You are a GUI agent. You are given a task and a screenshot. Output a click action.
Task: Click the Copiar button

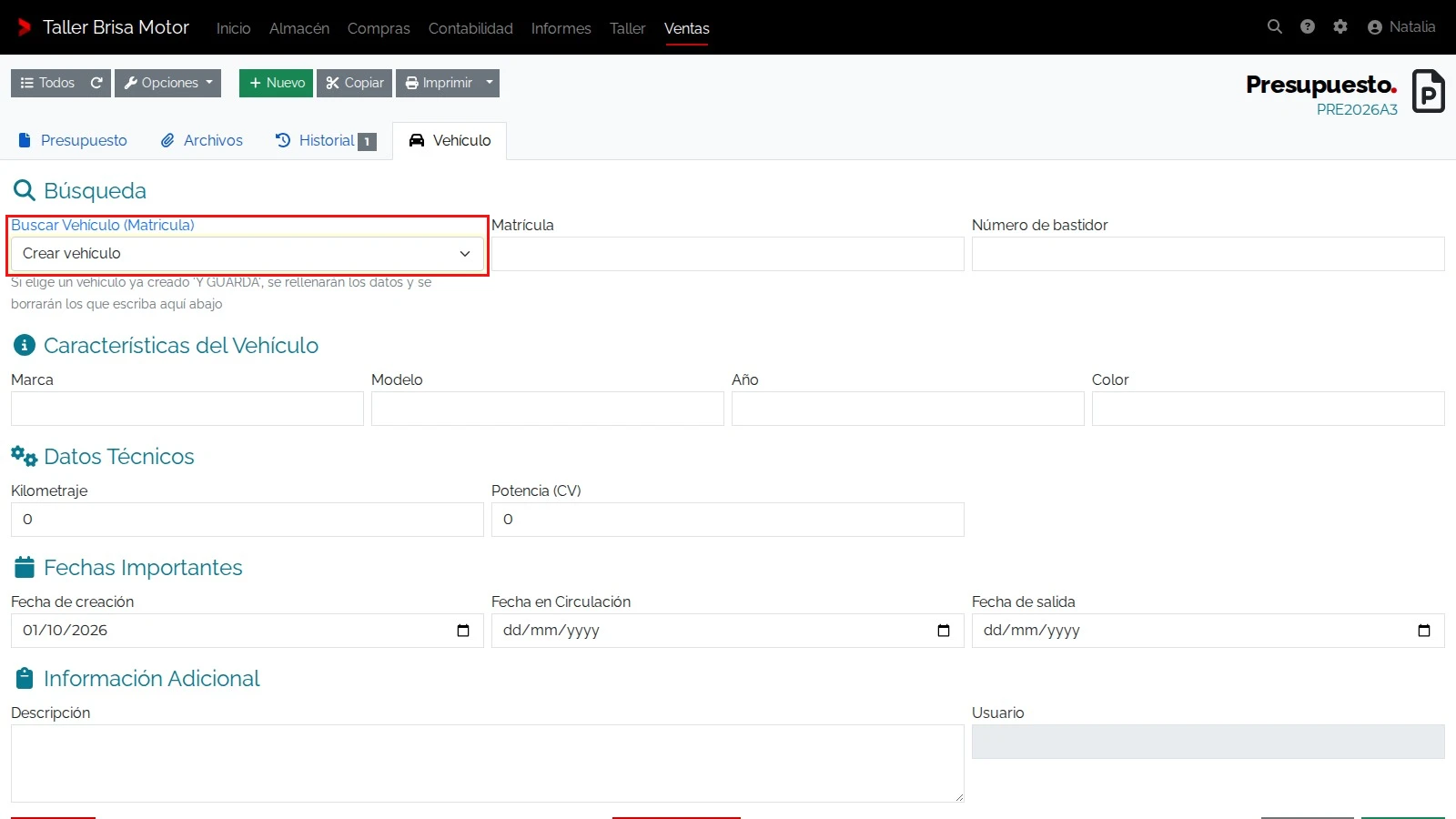354,83
